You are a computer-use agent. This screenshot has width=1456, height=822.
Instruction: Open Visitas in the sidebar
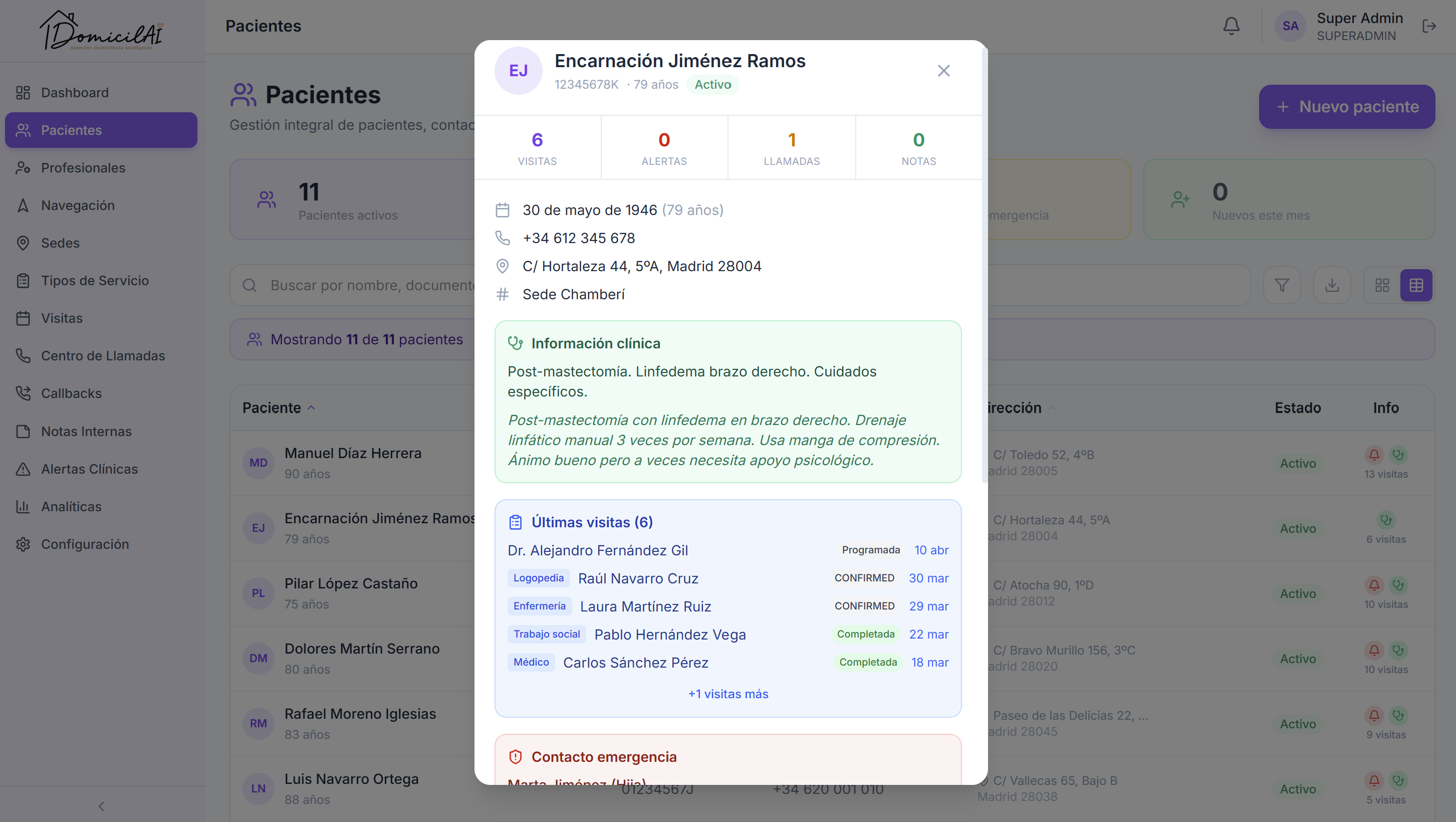tap(101, 318)
